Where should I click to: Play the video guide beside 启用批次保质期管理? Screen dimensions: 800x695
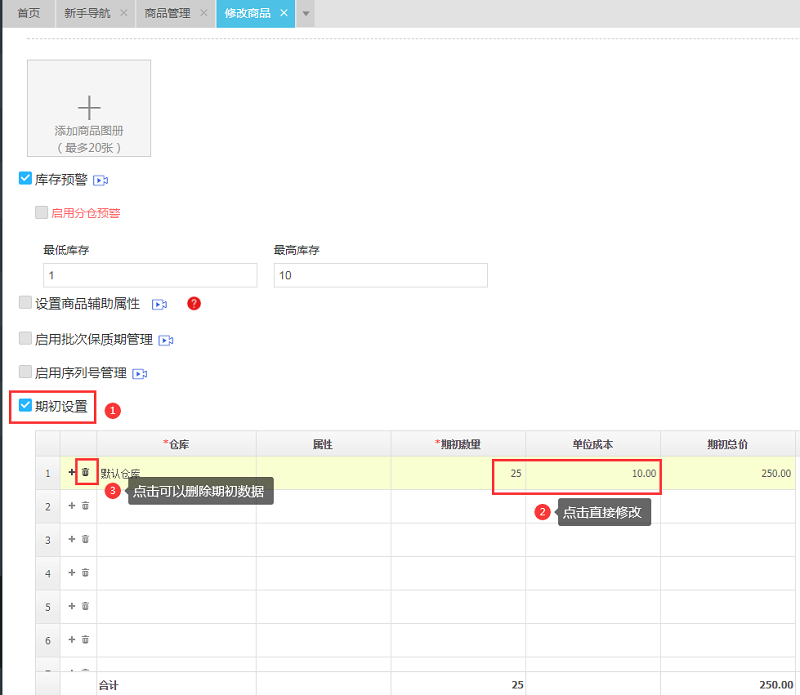[166, 341]
